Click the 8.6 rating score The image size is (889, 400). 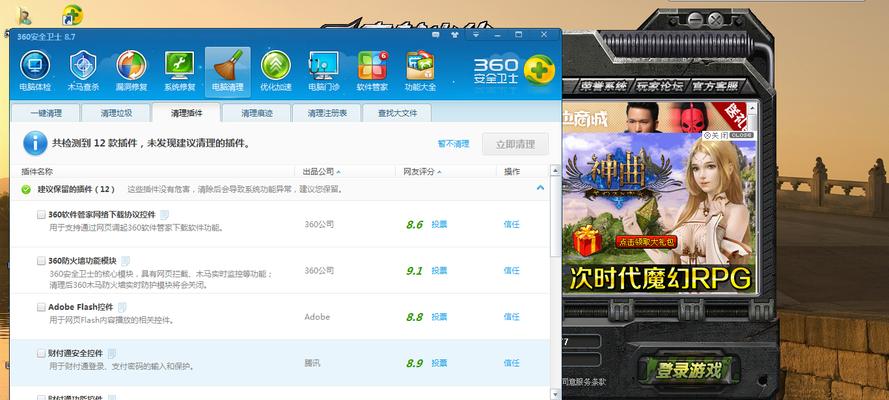414,225
